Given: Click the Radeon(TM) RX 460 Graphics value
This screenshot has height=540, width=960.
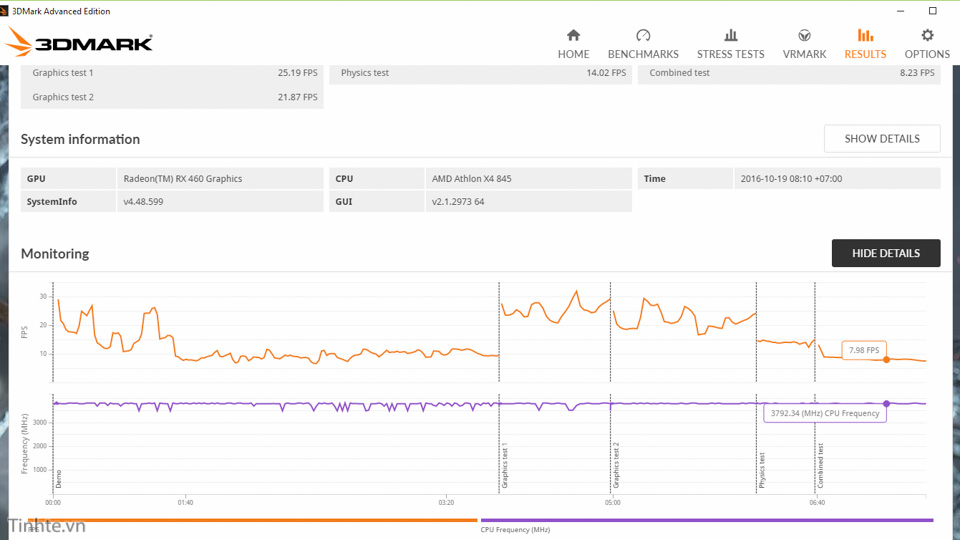Looking at the screenshot, I should pos(182,179).
